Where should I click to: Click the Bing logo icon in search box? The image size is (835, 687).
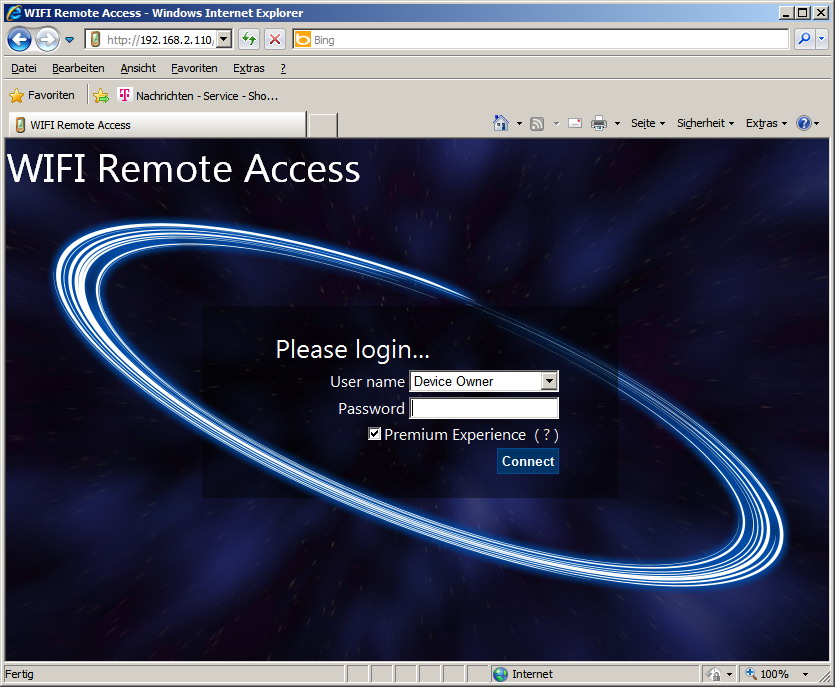(302, 39)
